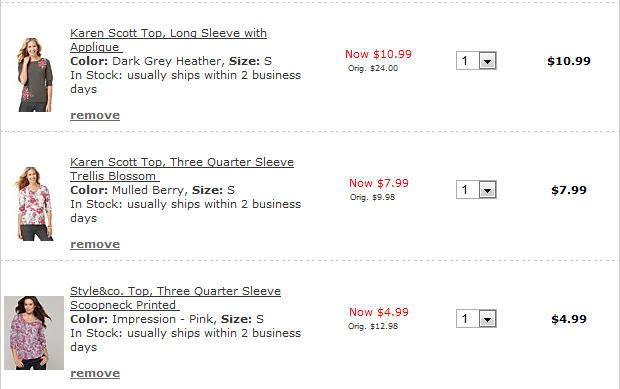Expand quantity dropdown arrow for $4.99 item
This screenshot has height=389, width=620.
tap(488, 319)
